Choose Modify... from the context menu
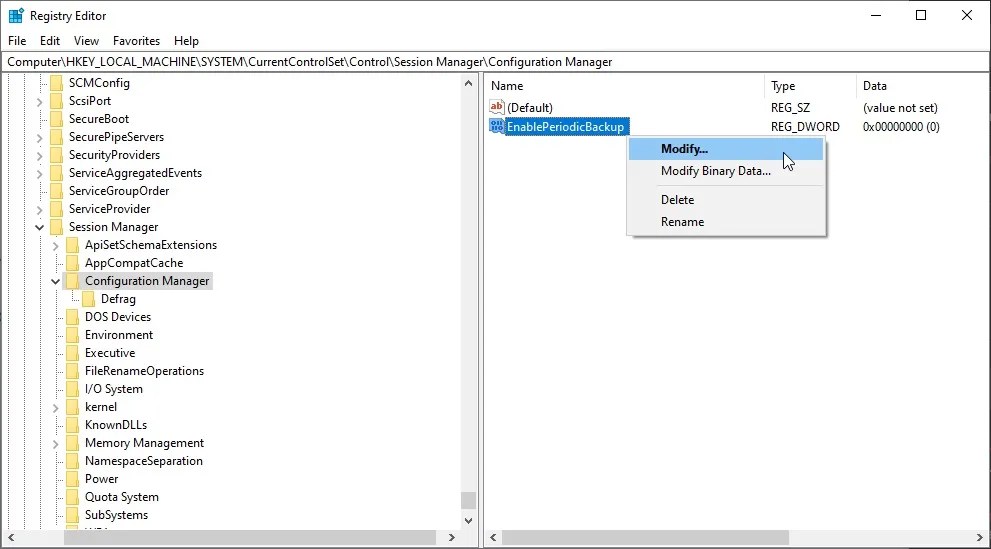The height and width of the screenshot is (549, 991). [x=726, y=149]
